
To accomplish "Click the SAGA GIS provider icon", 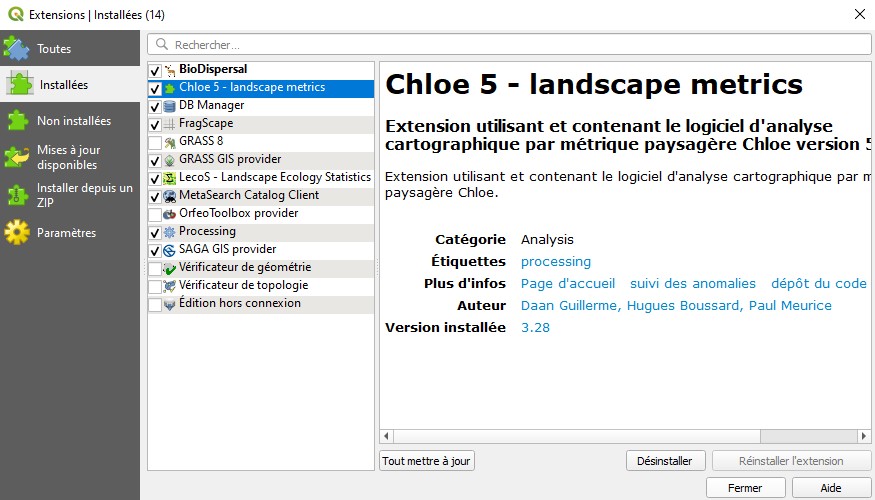I will [x=170, y=250].
